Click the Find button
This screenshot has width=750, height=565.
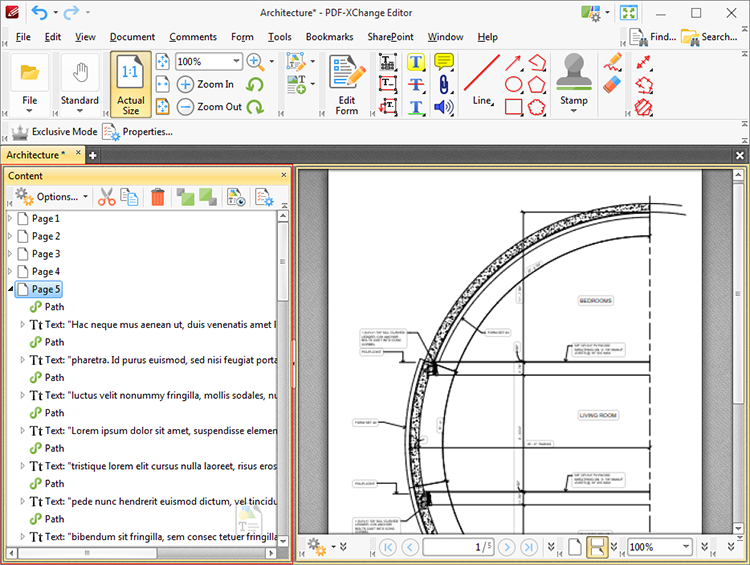pos(652,37)
